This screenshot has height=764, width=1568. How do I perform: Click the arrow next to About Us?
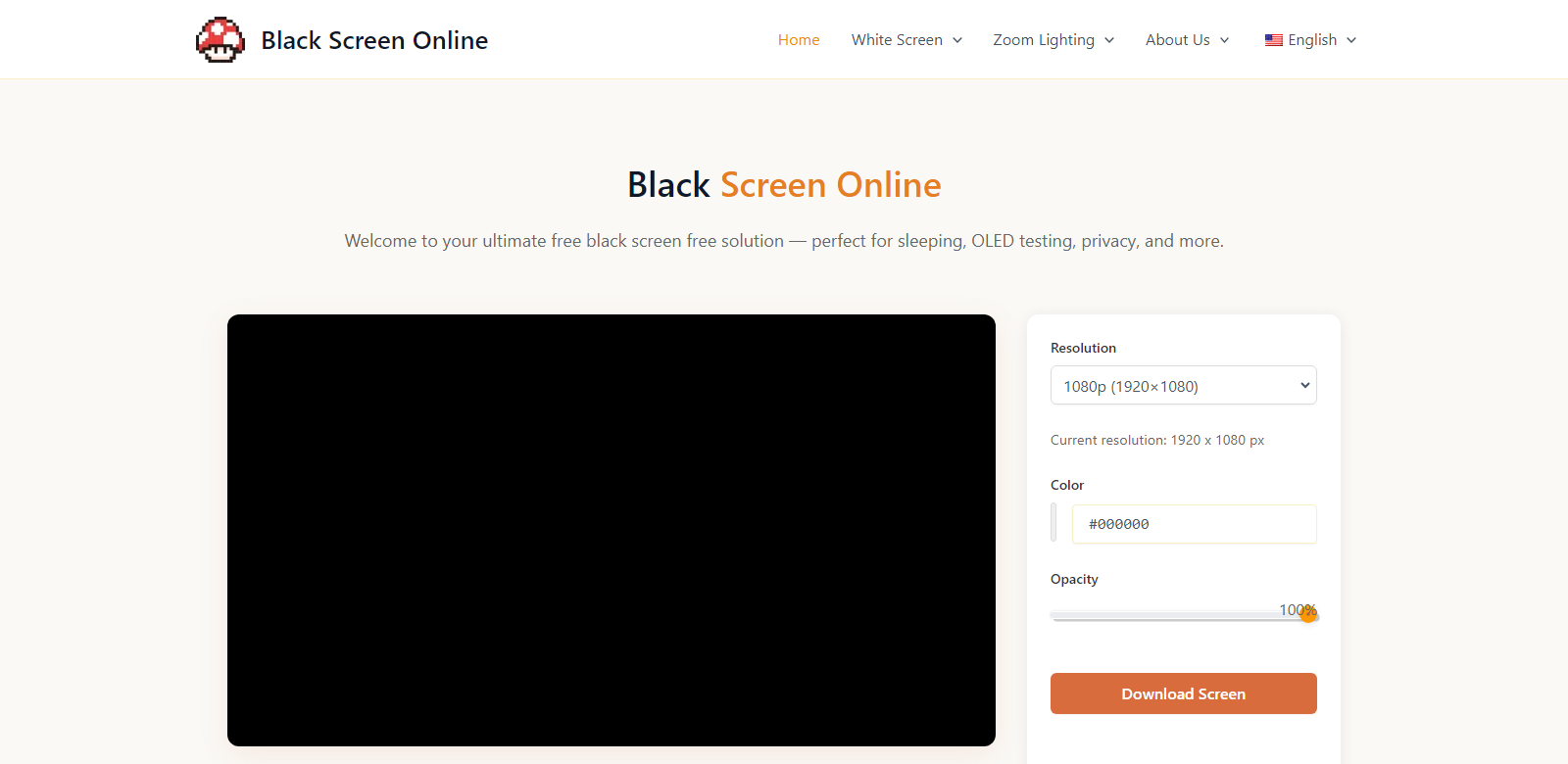pos(1224,40)
